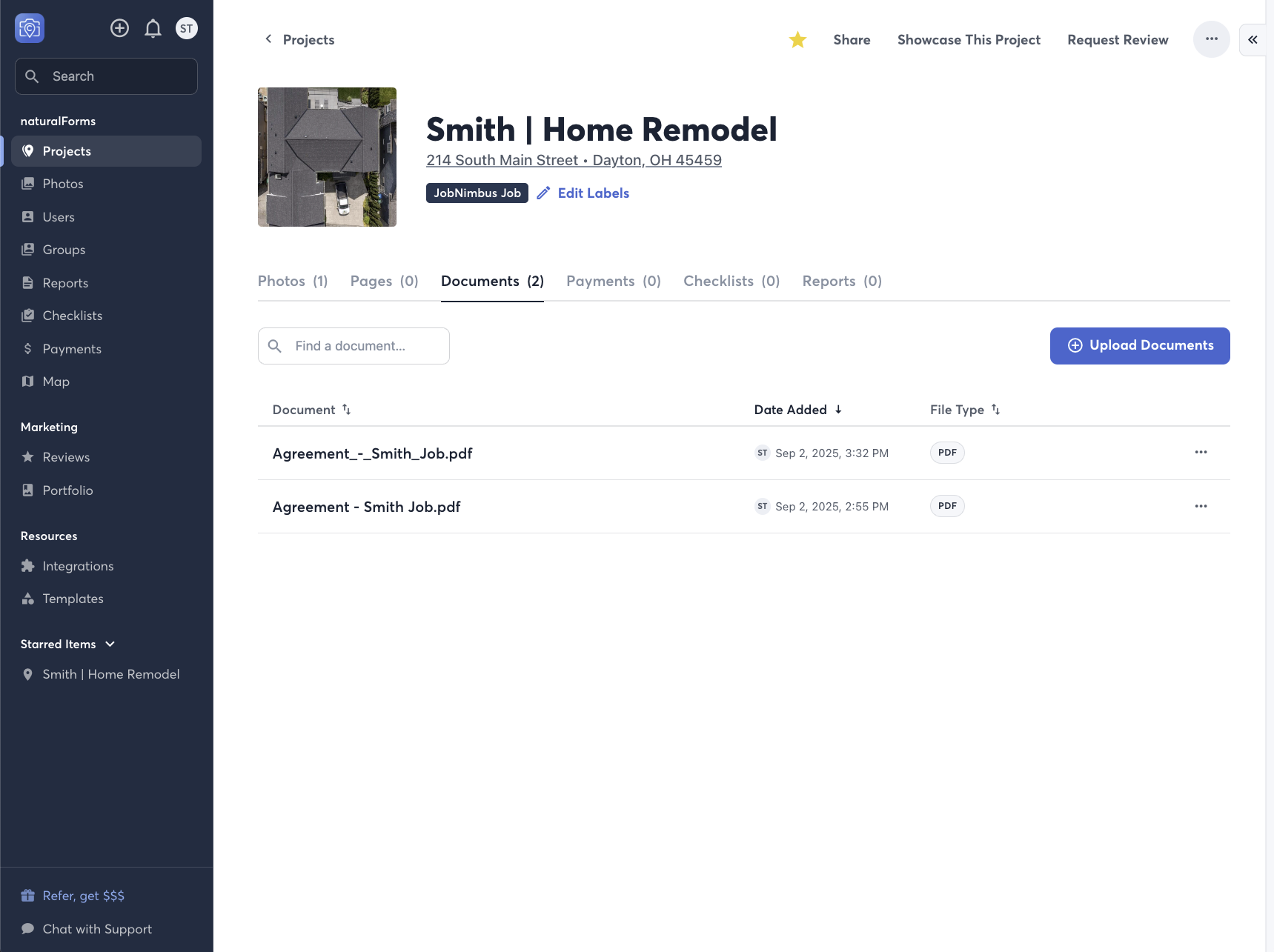
Task: Sort by the Document column
Action: coord(312,410)
